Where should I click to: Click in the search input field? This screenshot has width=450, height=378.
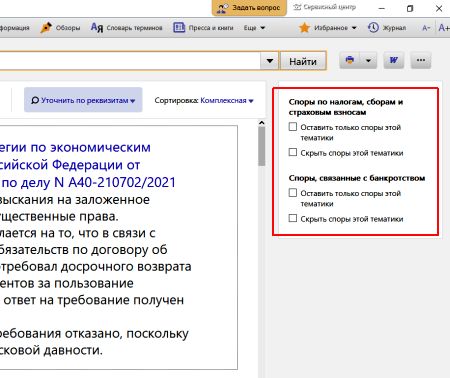pyautogui.click(x=130, y=61)
